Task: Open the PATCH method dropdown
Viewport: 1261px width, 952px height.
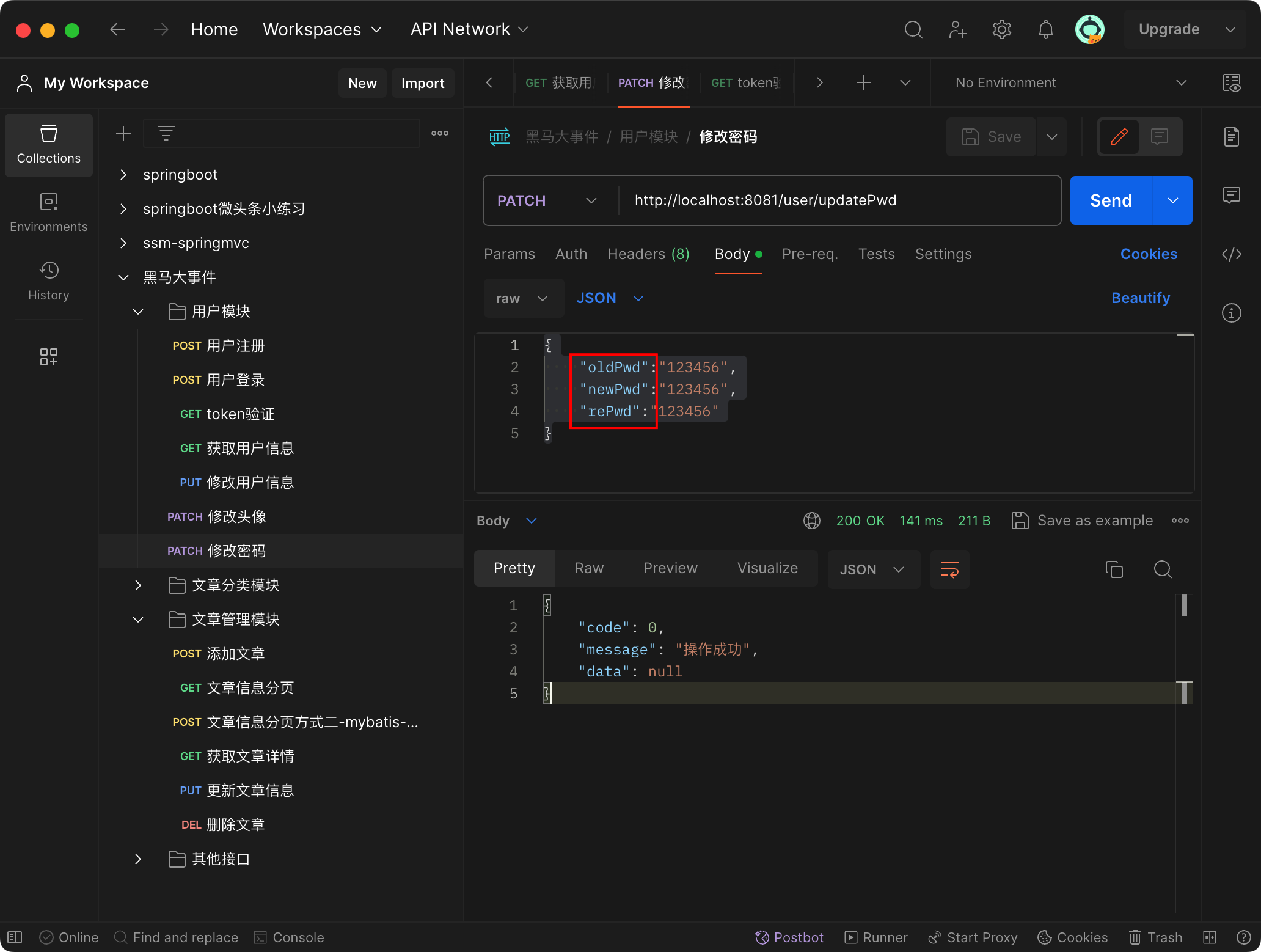Action: 547,200
